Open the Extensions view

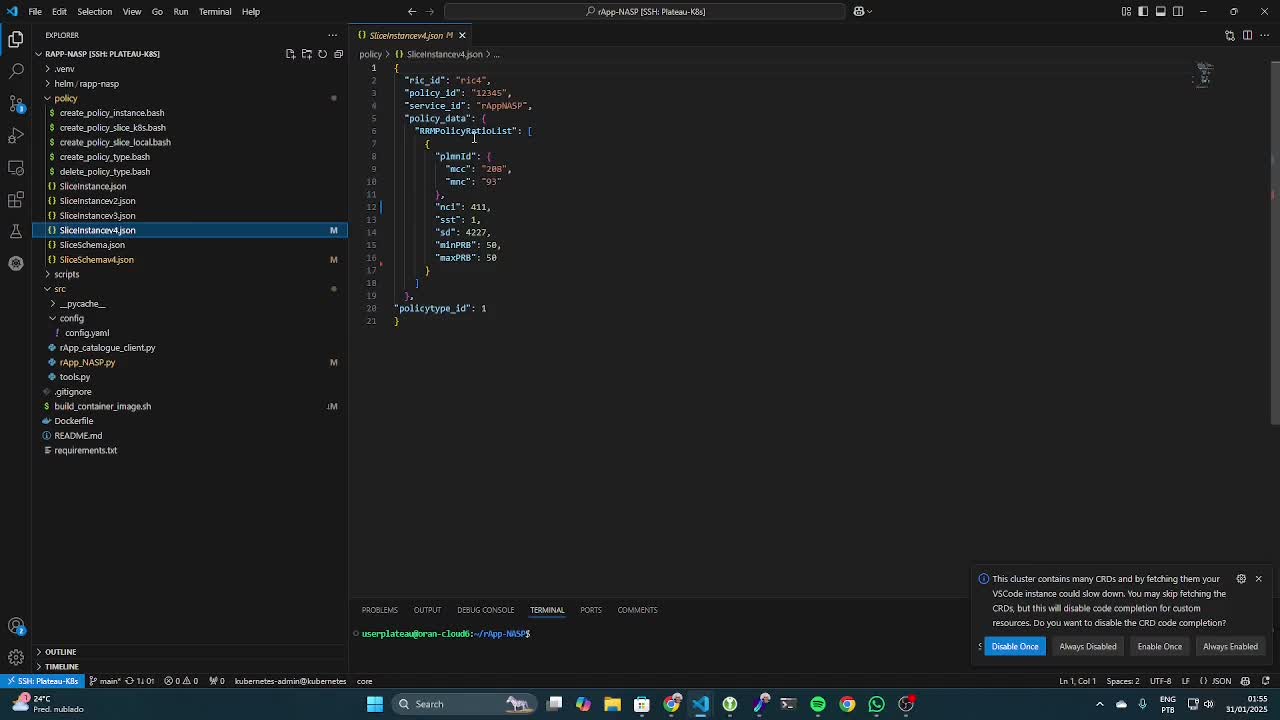point(16,199)
